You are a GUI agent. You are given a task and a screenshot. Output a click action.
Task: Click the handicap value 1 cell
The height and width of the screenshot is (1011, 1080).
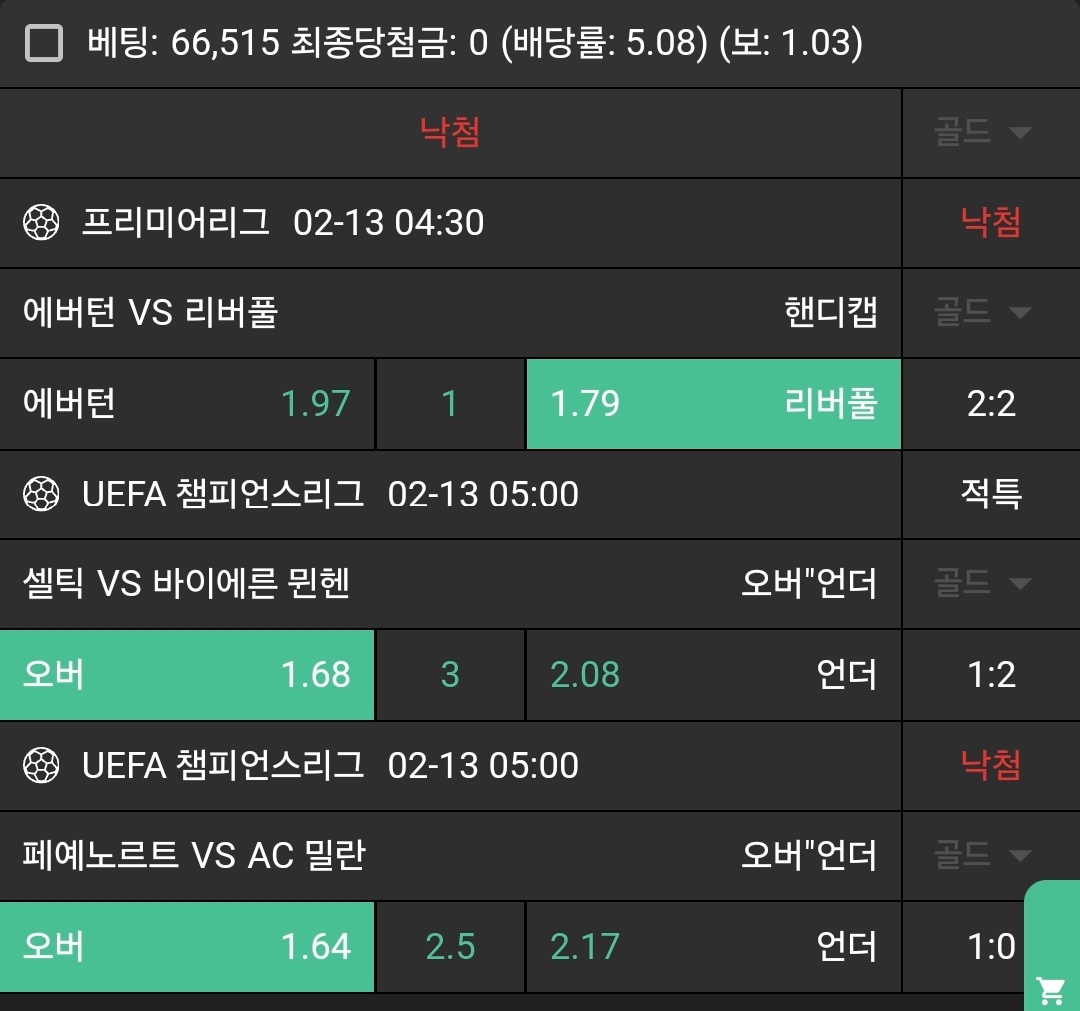click(x=450, y=404)
